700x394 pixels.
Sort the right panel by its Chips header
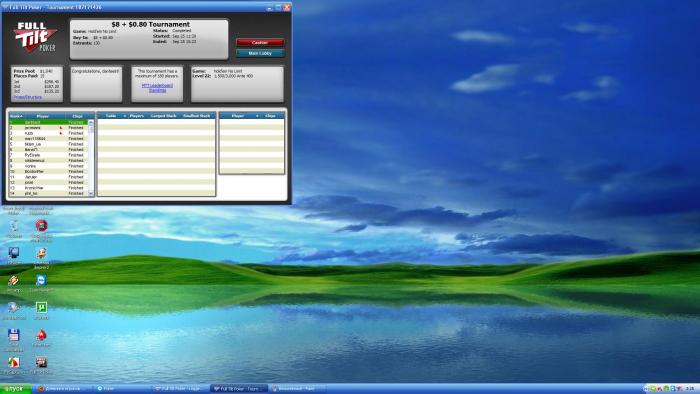click(271, 116)
